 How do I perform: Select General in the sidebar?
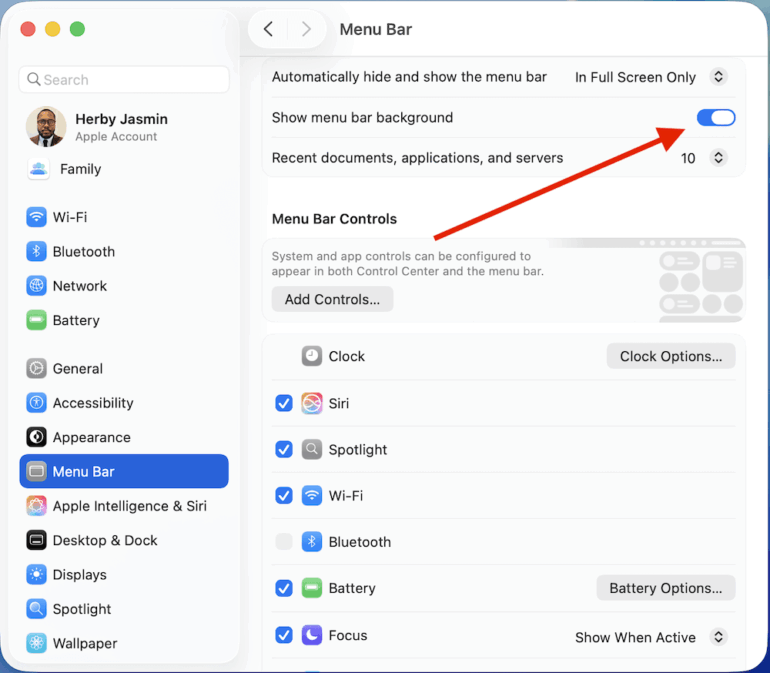(124, 368)
